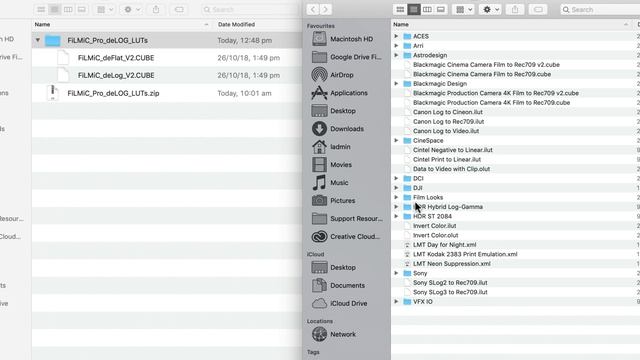Image resolution: width=640 pixels, height=360 pixels.
Task: Expand the Arri folder
Action: (396, 46)
